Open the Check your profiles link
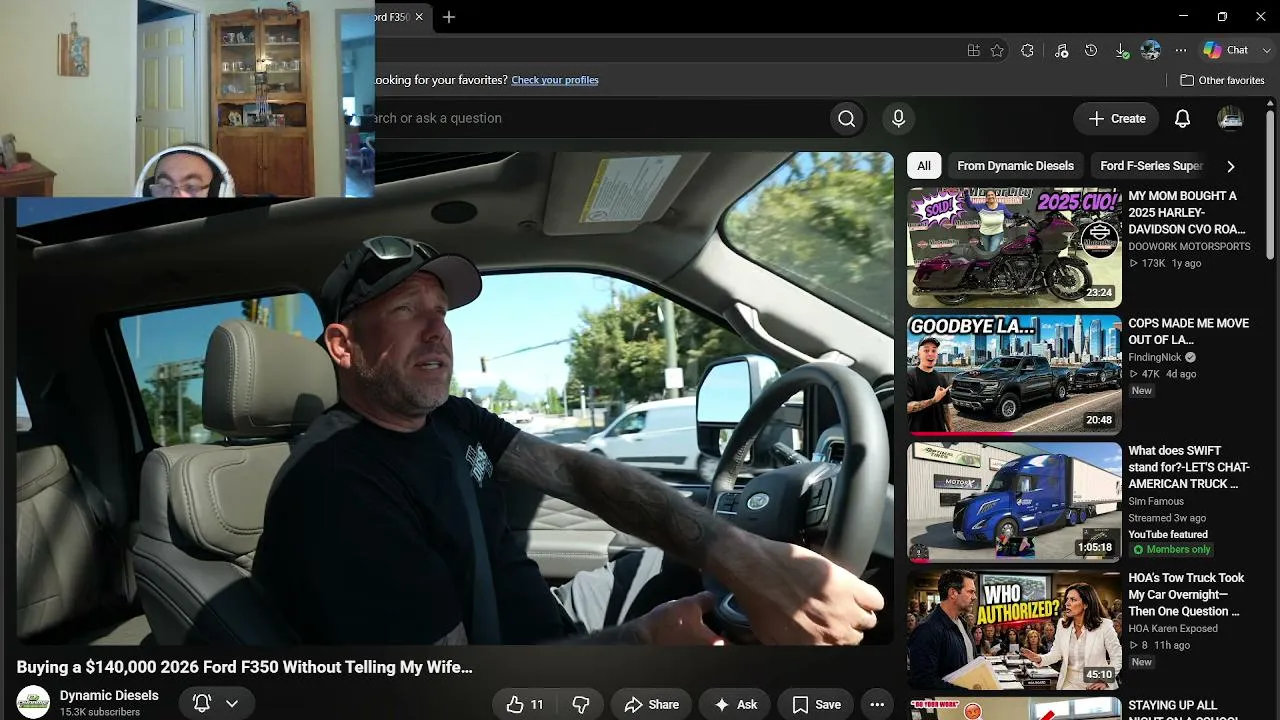 (x=555, y=80)
